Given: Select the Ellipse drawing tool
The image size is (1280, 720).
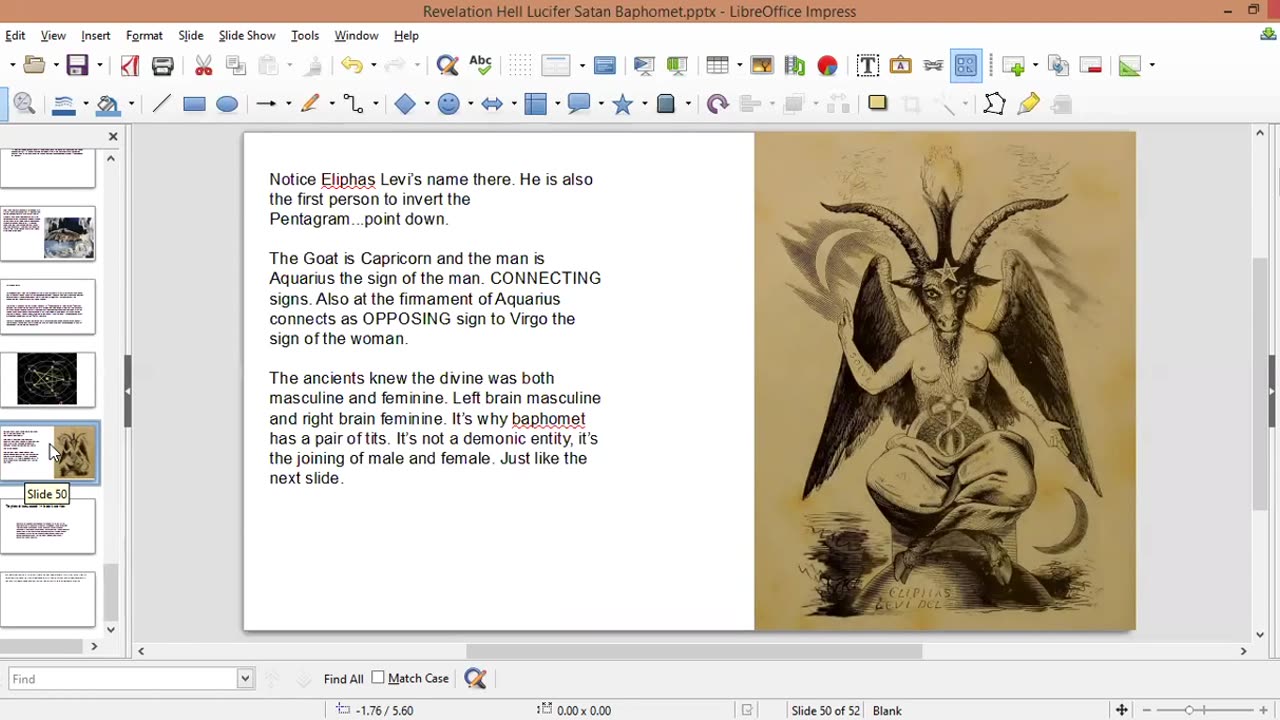Looking at the screenshot, I should tap(227, 104).
